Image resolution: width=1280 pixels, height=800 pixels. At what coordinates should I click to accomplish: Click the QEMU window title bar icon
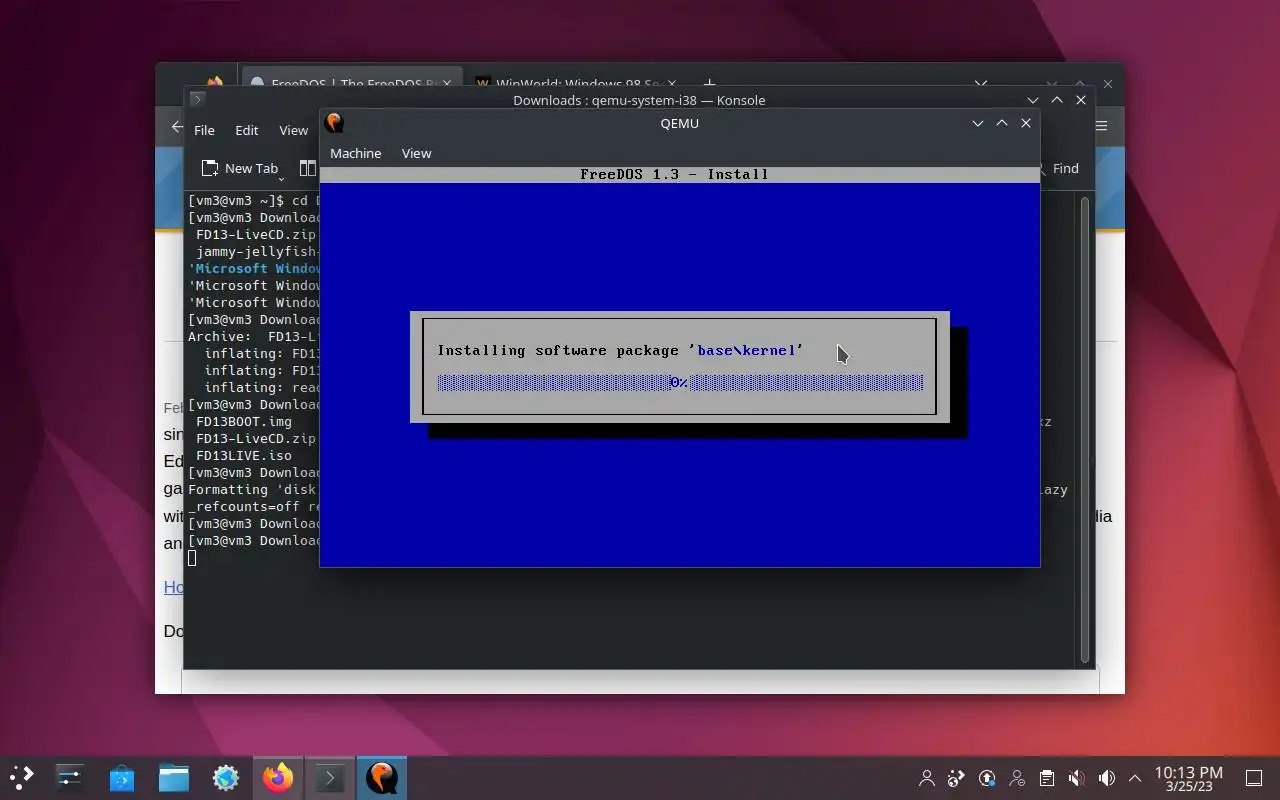click(334, 123)
